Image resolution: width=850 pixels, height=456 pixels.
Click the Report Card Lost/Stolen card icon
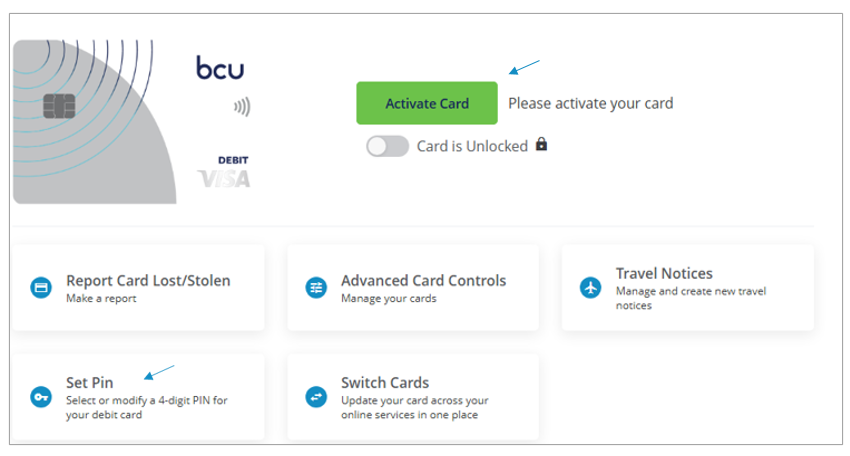41,288
